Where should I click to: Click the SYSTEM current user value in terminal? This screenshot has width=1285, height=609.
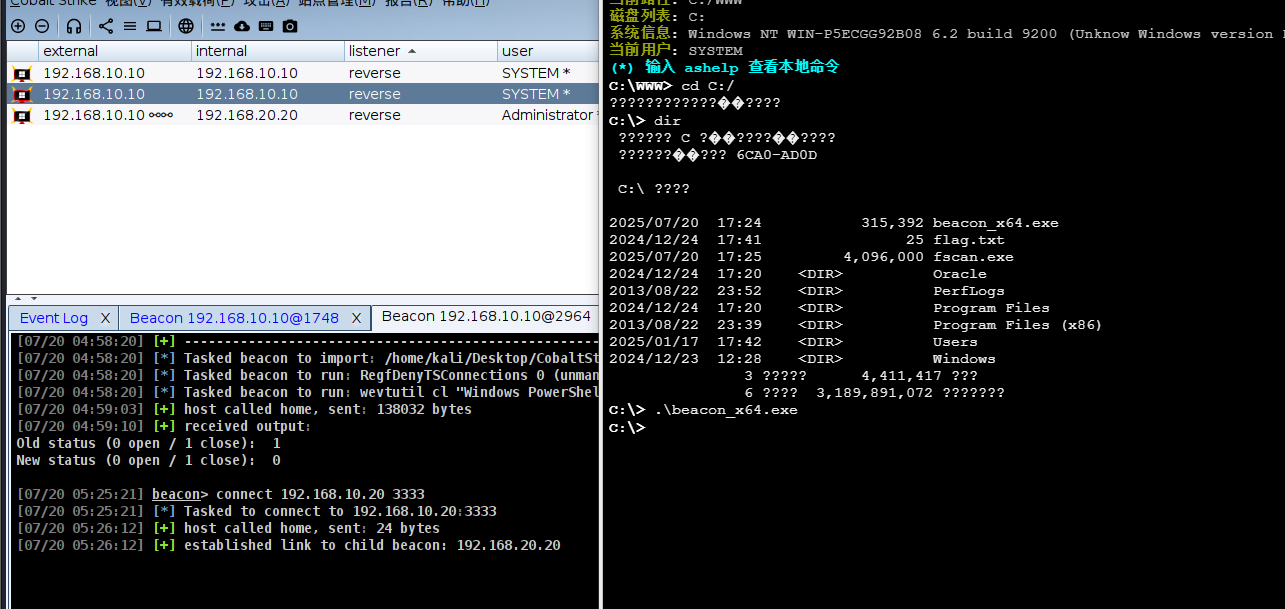click(x=716, y=50)
